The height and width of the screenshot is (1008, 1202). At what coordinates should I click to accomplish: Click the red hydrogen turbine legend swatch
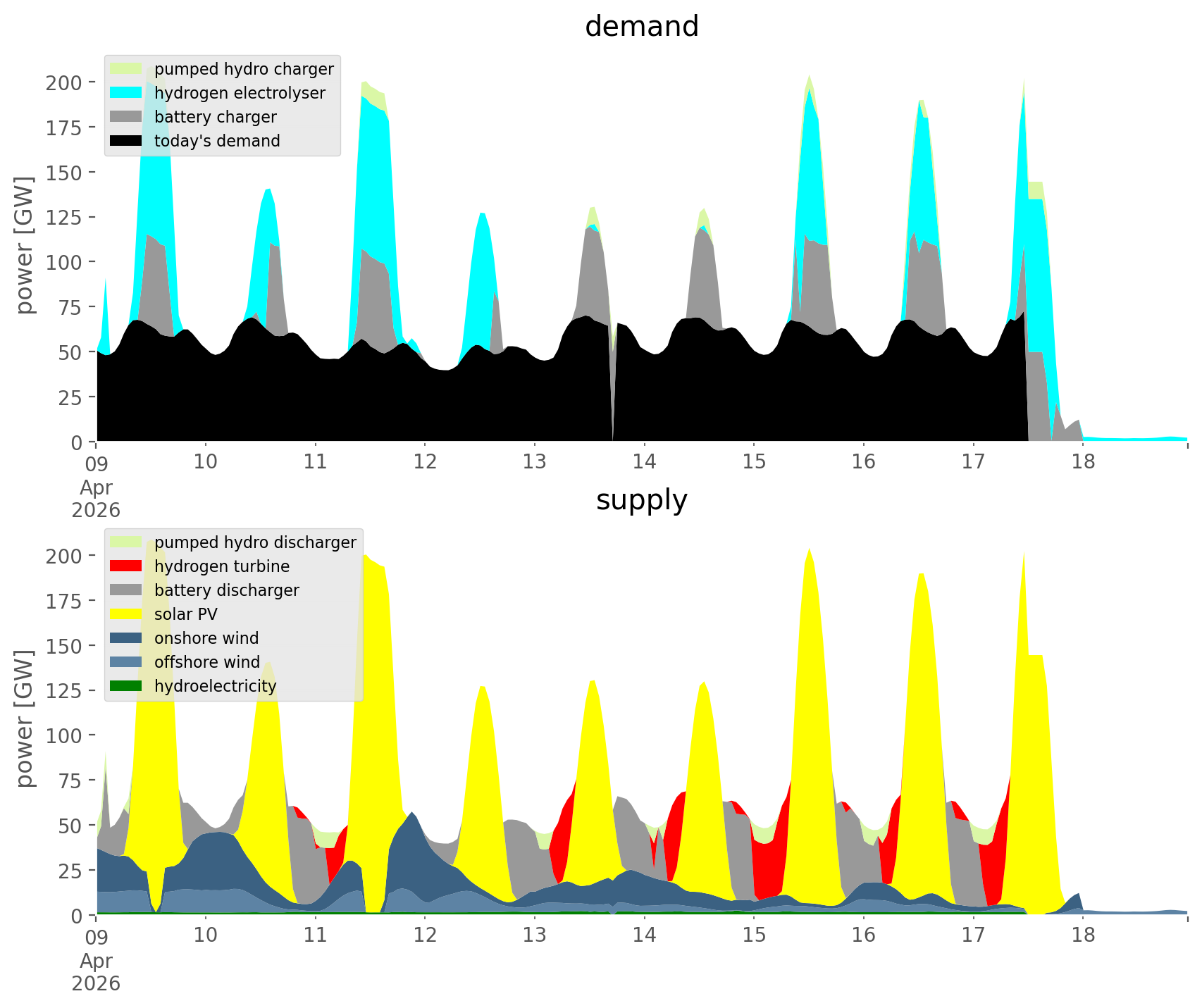coord(127,566)
